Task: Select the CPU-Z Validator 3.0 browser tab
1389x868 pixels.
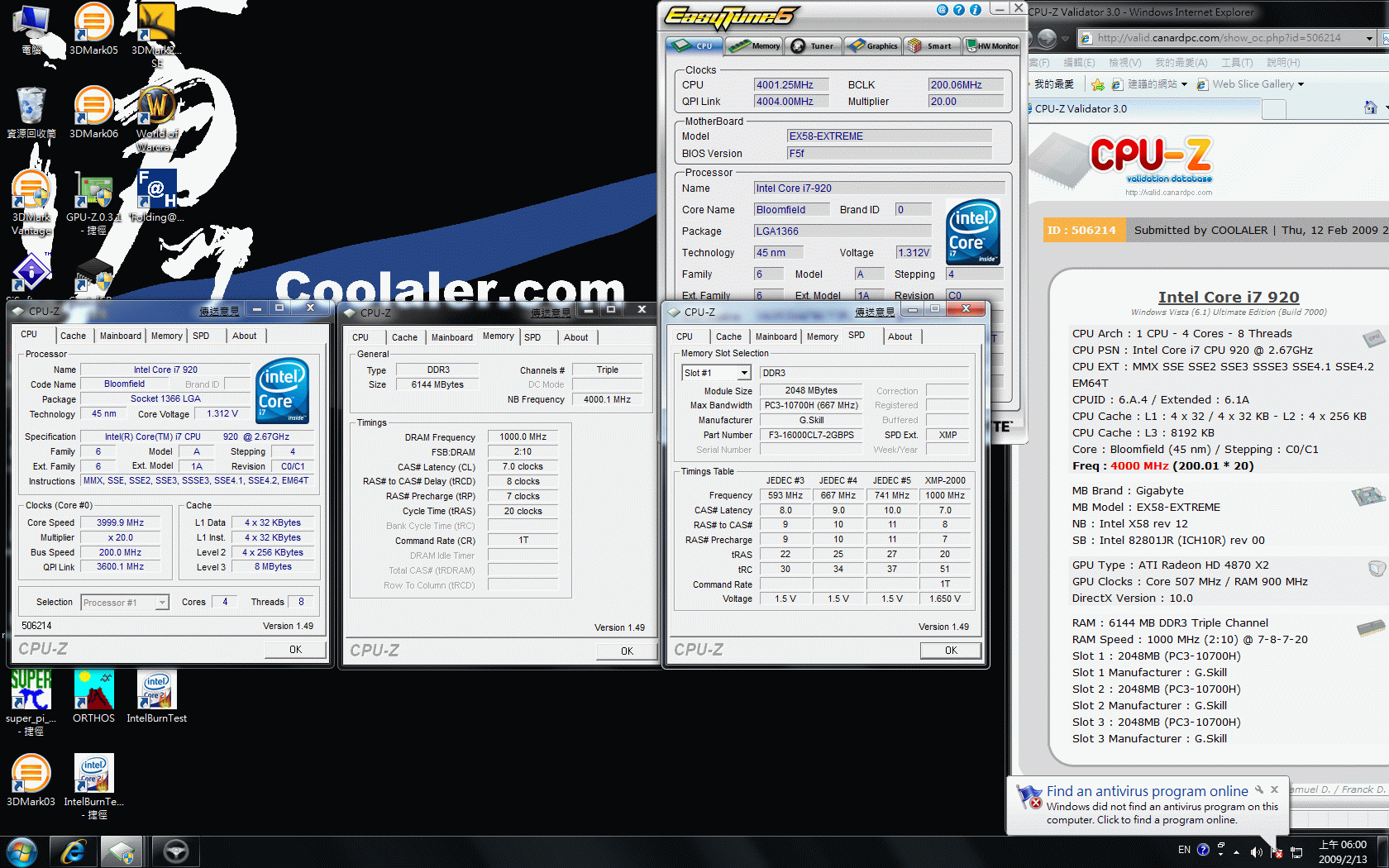Action: point(1146,108)
